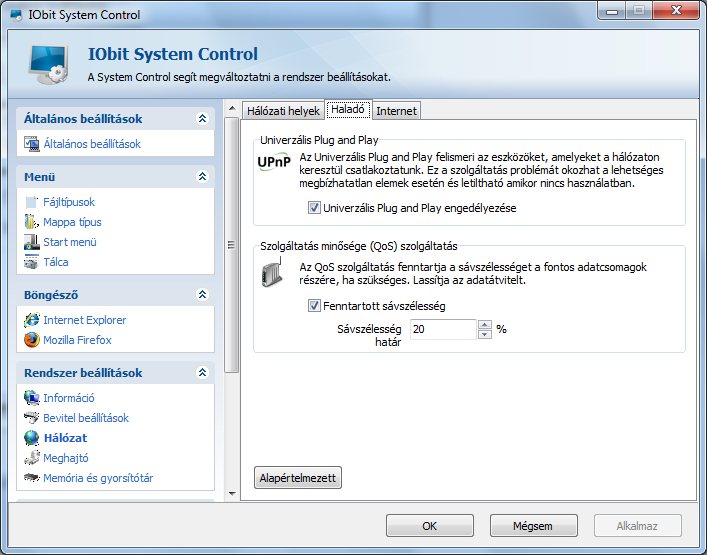Viewport: 707px width, 555px height.
Task: Click the Sávszélesség határ input field
Action: (x=443, y=329)
